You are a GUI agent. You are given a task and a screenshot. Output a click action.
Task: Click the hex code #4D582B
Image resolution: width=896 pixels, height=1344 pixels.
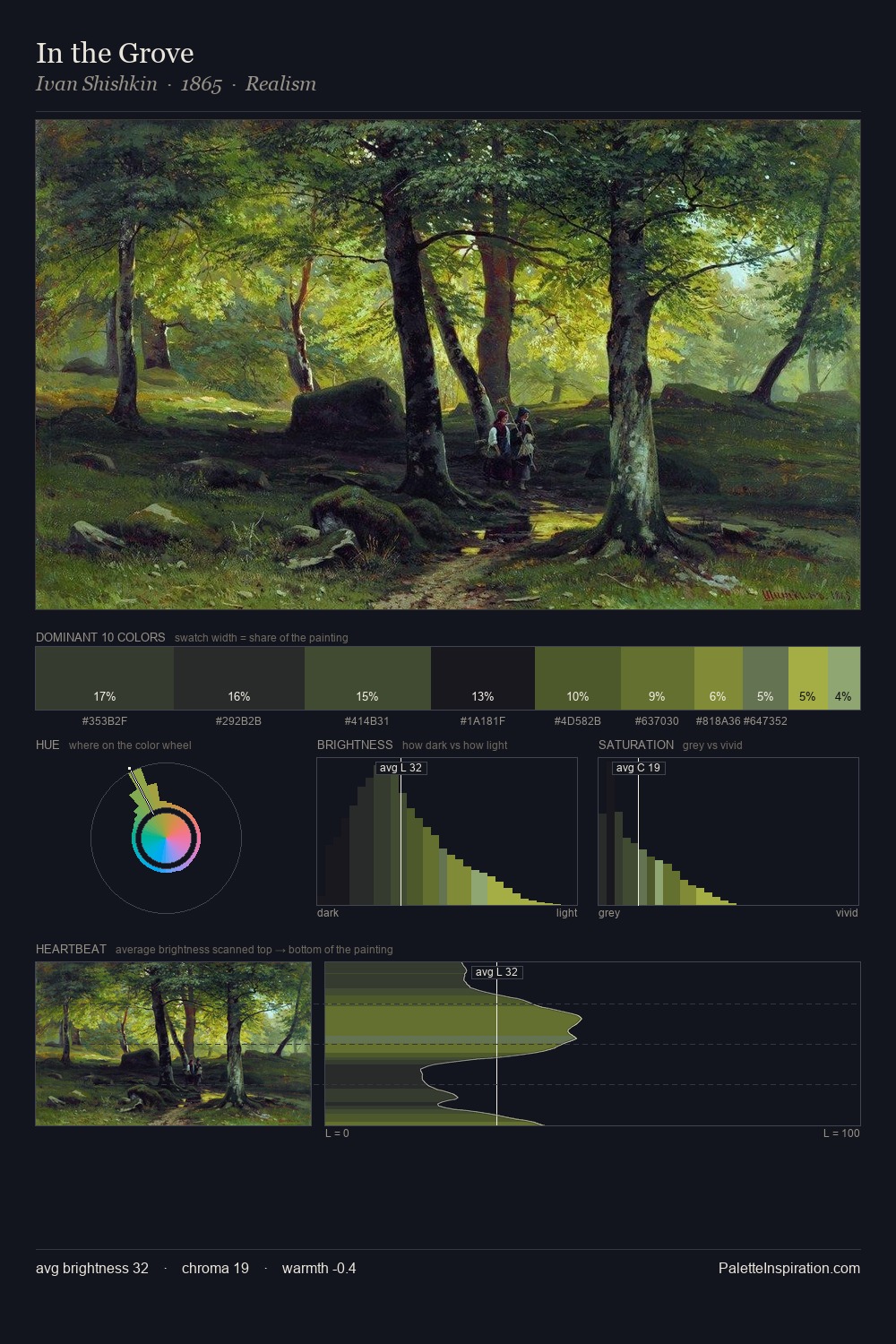[578, 721]
